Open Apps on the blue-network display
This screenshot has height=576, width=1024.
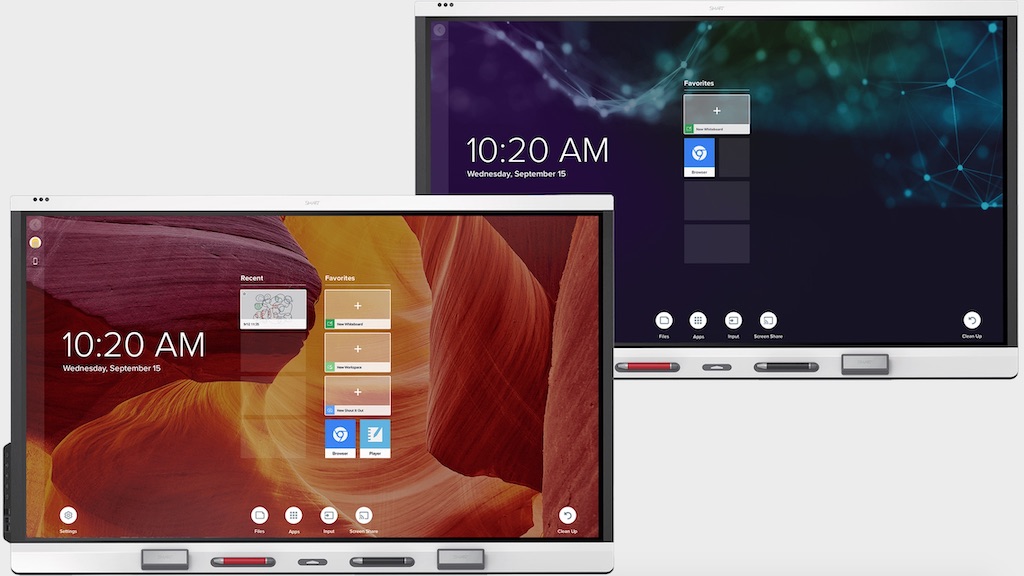click(698, 321)
